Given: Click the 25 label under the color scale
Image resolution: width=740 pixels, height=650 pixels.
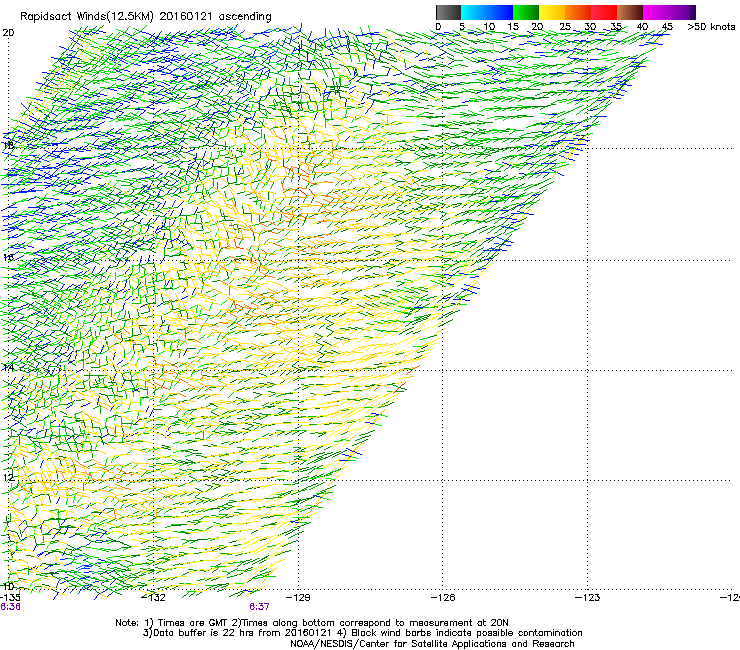Looking at the screenshot, I should (x=565, y=27).
